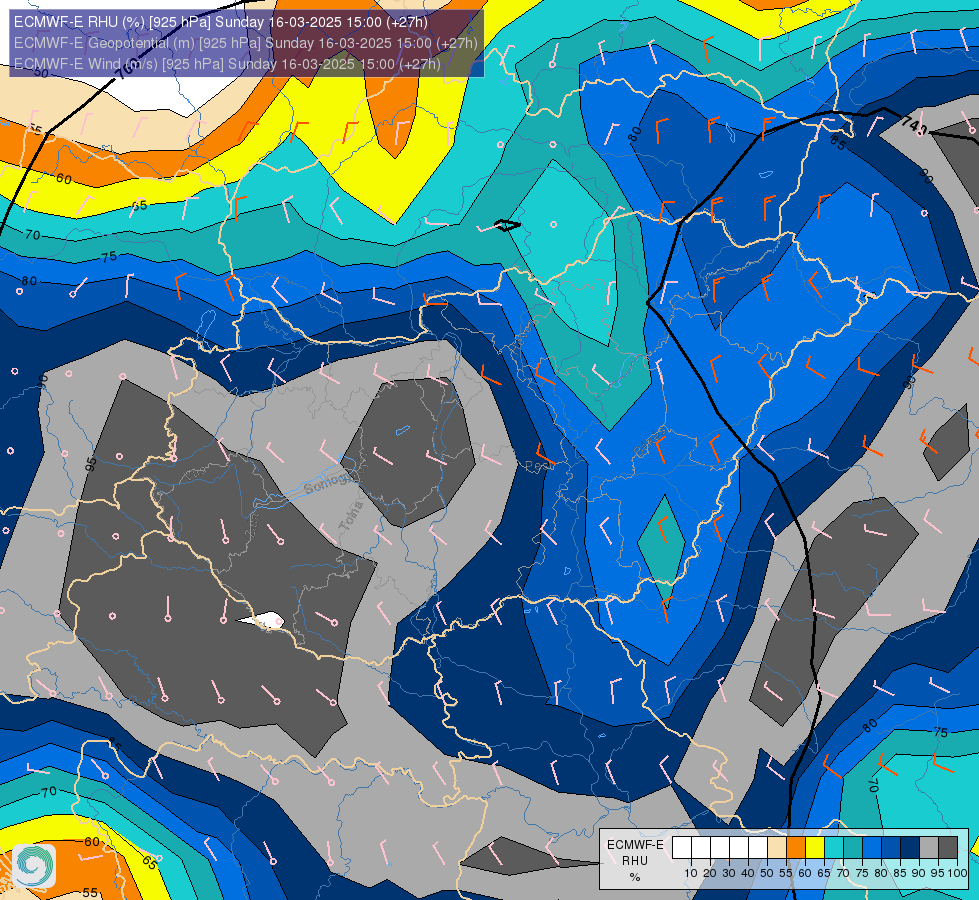Pick the cyan 65–70% legend swatch
The width and height of the screenshot is (979, 900).
(834, 848)
